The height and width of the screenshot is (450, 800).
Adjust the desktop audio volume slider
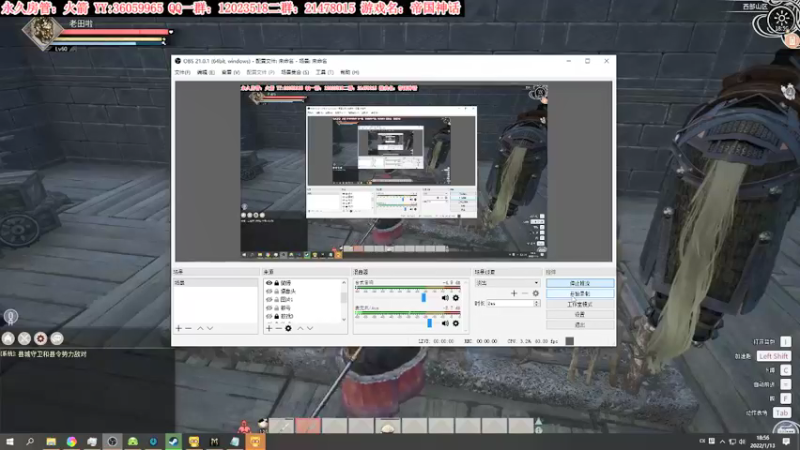click(x=423, y=297)
